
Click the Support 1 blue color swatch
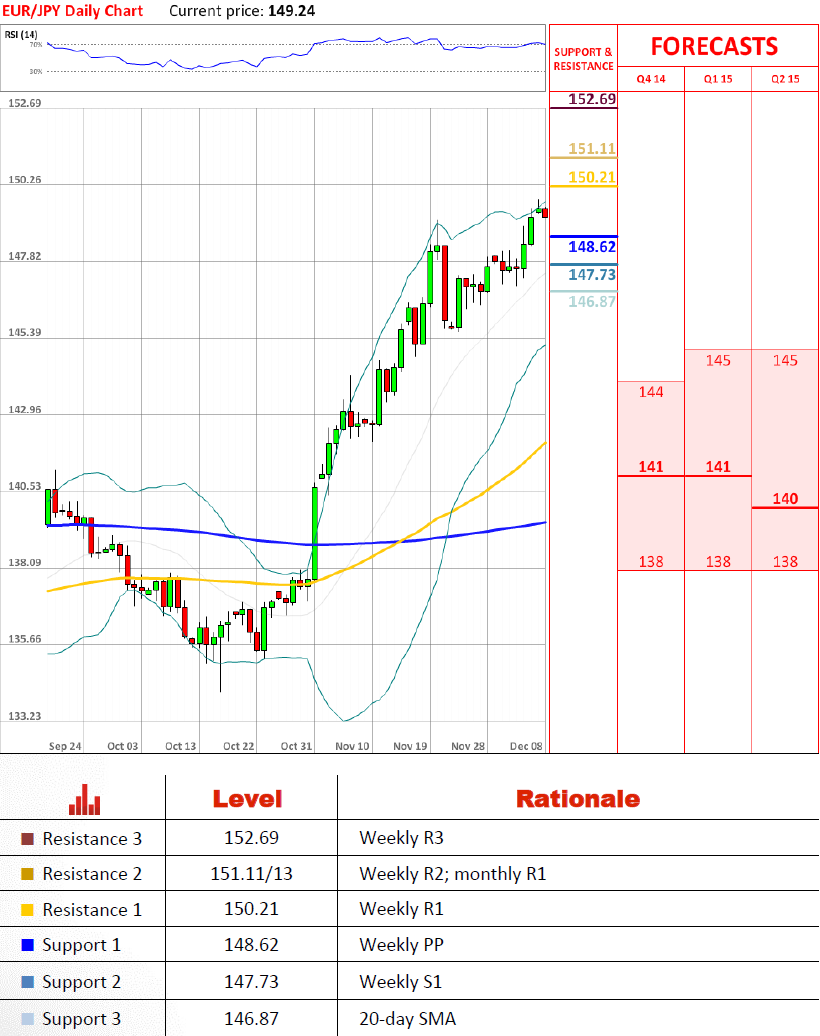(x=27, y=945)
